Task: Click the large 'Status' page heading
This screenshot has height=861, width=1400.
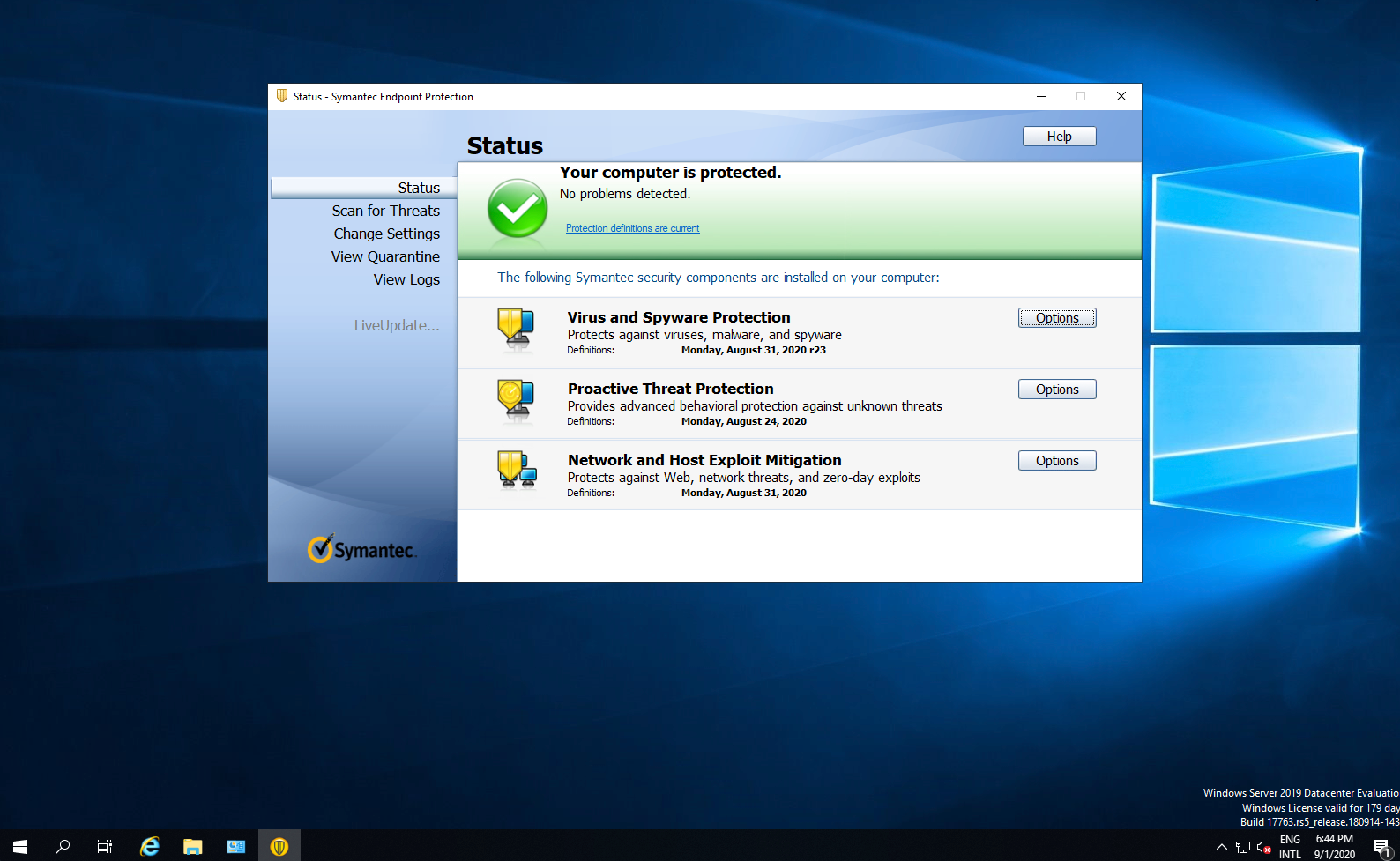Action: (505, 145)
